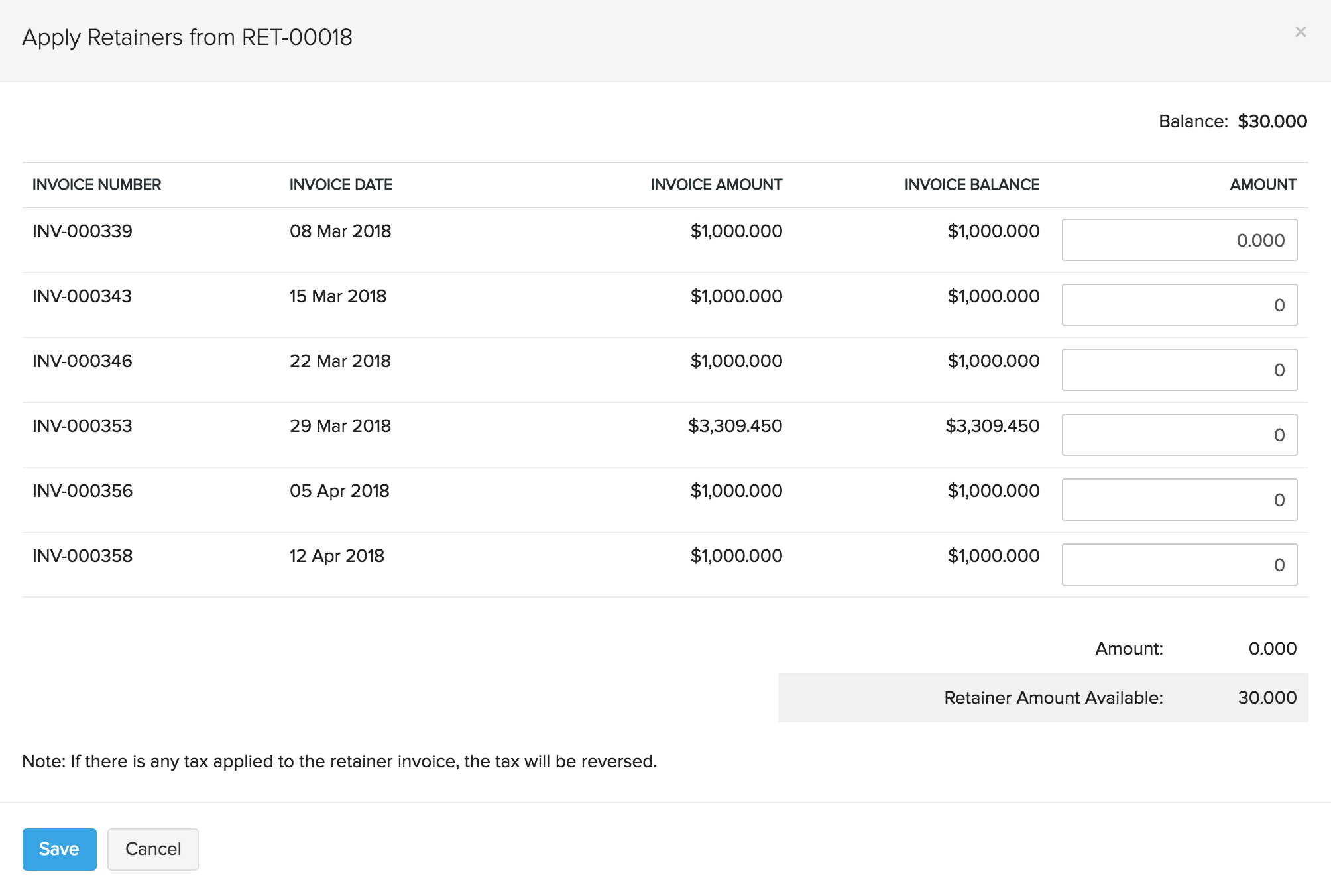This screenshot has width=1331, height=896.
Task: Click amount field for INV-000346
Action: [x=1179, y=370]
